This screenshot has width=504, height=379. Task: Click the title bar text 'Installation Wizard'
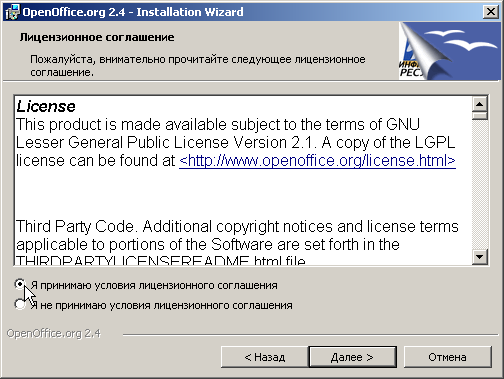(x=190, y=12)
